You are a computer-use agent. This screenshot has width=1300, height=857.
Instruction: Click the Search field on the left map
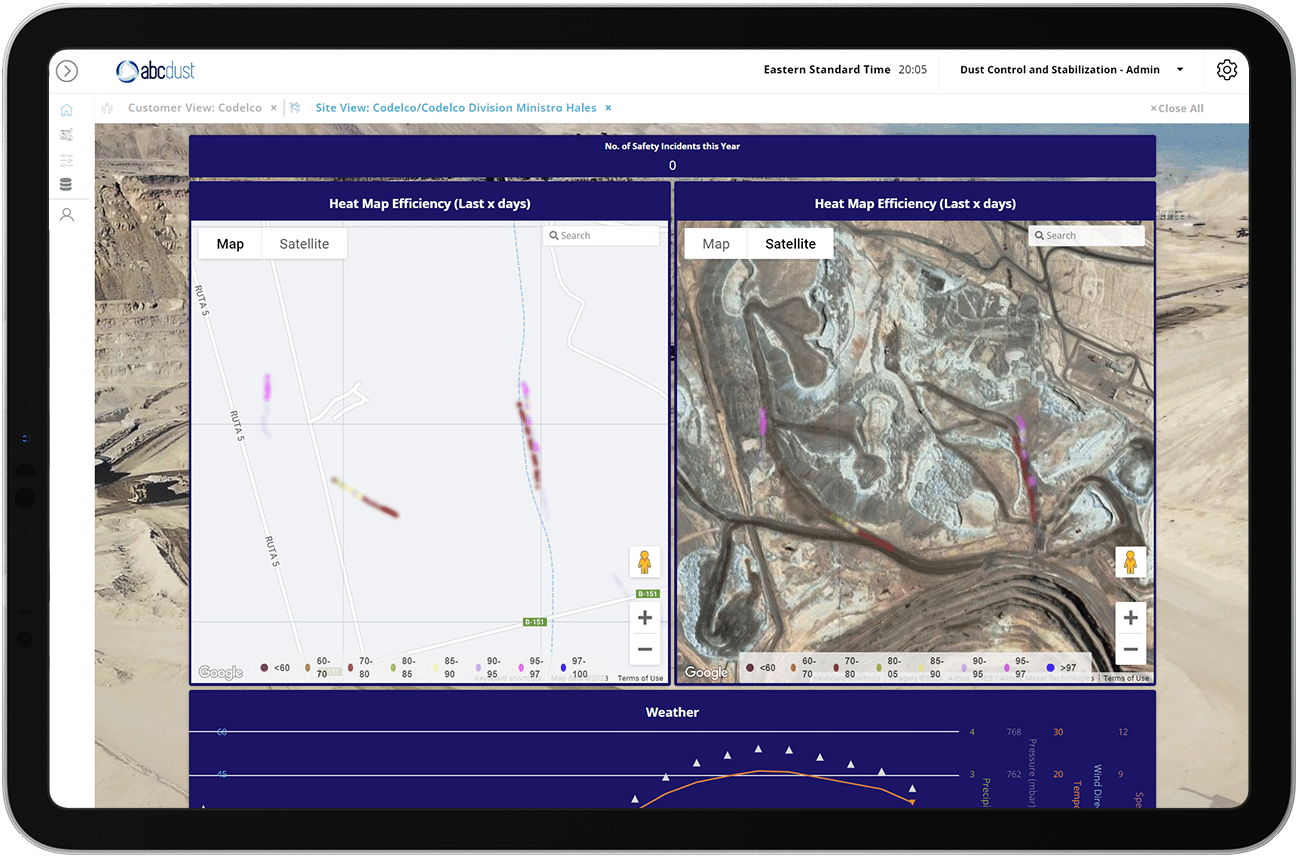[601, 236]
